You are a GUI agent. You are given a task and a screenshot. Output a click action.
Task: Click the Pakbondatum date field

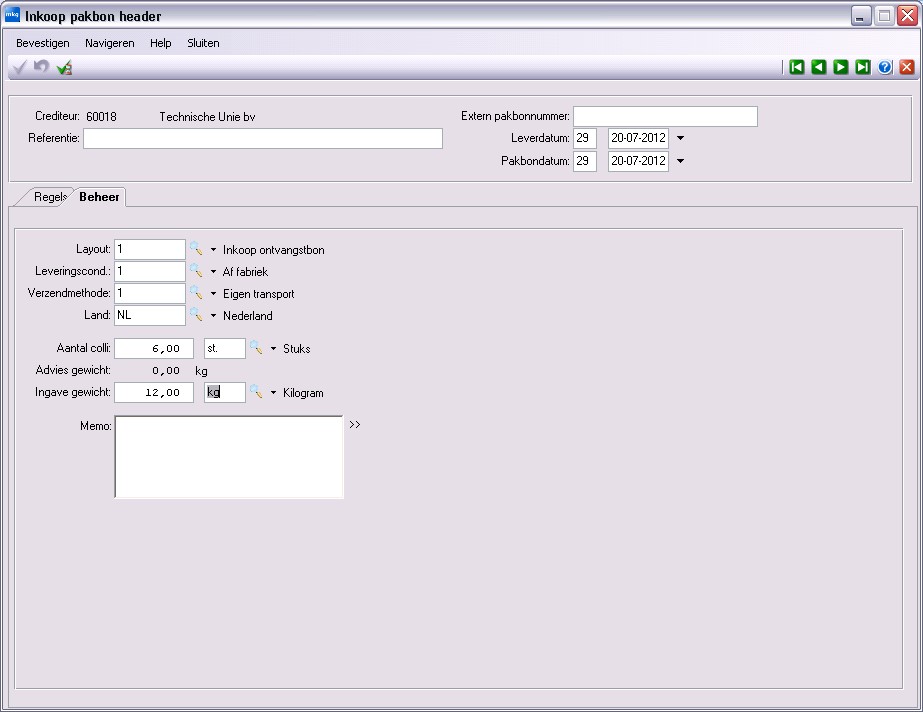pos(638,161)
